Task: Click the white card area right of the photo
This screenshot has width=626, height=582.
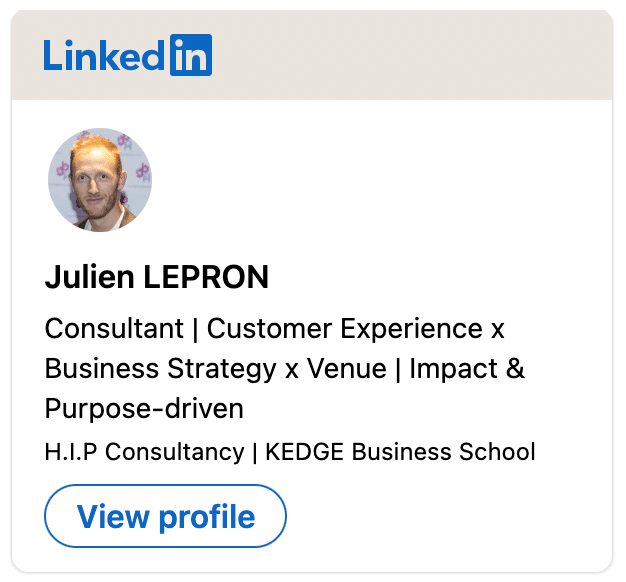Action: 380,180
